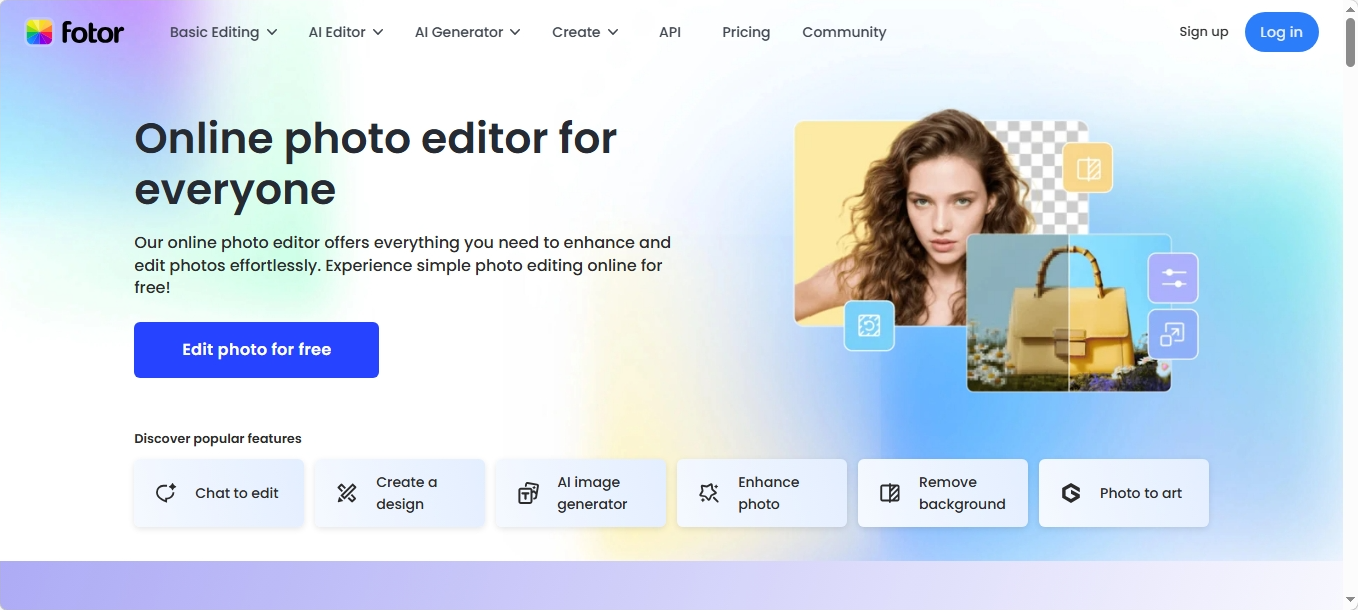Open the Community menu item
Viewport: 1358px width, 610px height.
844,32
